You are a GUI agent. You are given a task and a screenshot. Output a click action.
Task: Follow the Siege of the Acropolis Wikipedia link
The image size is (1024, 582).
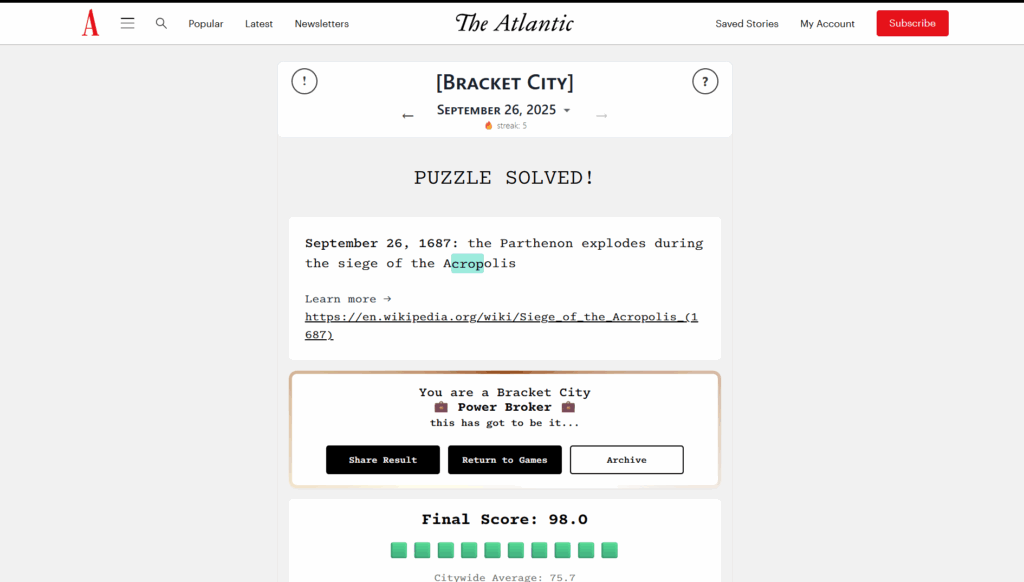(x=501, y=316)
